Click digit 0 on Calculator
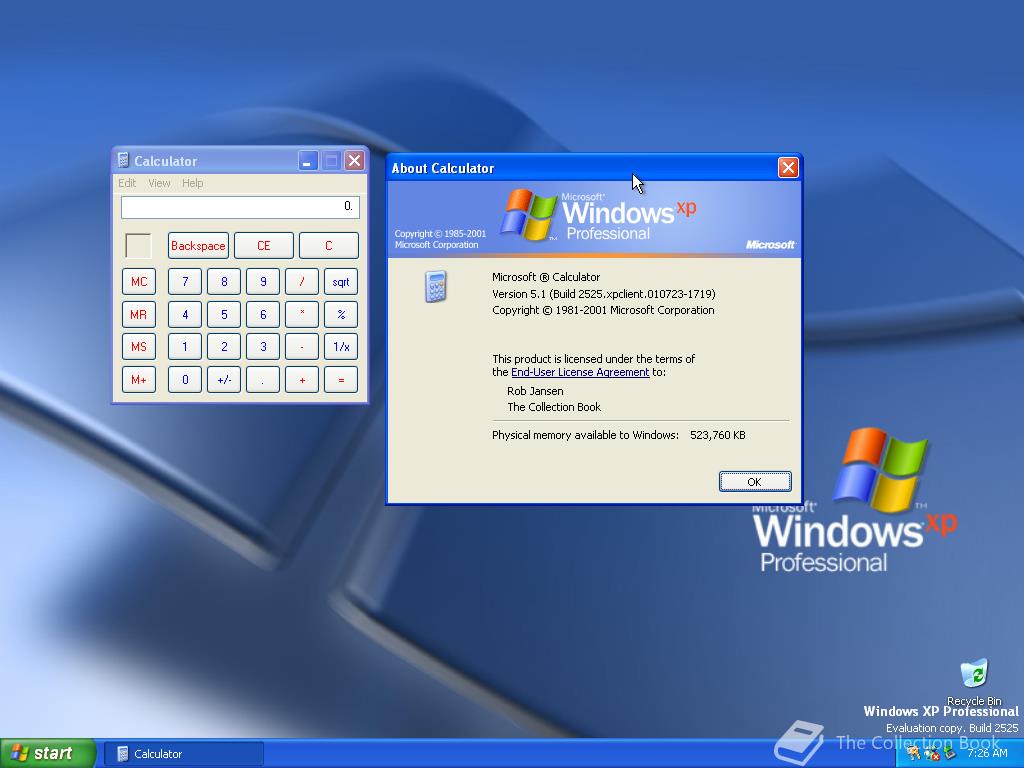 click(185, 379)
